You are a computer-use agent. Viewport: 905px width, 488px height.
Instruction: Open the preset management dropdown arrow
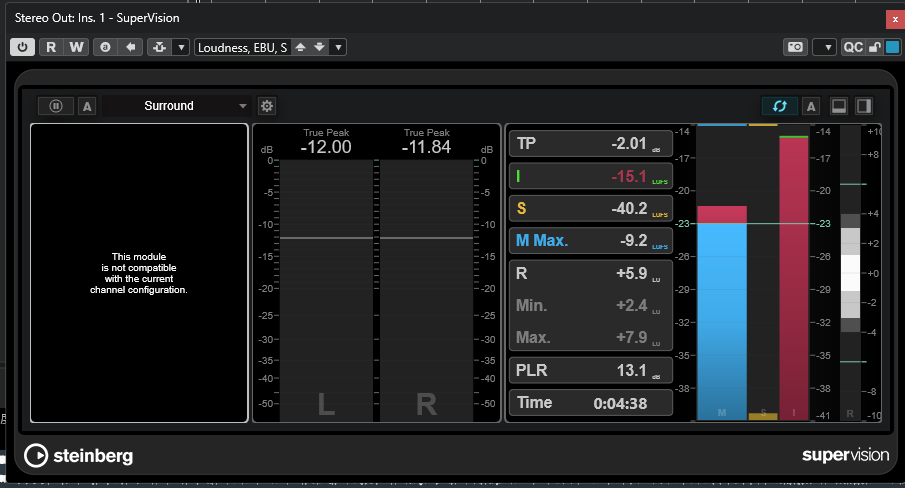338,47
